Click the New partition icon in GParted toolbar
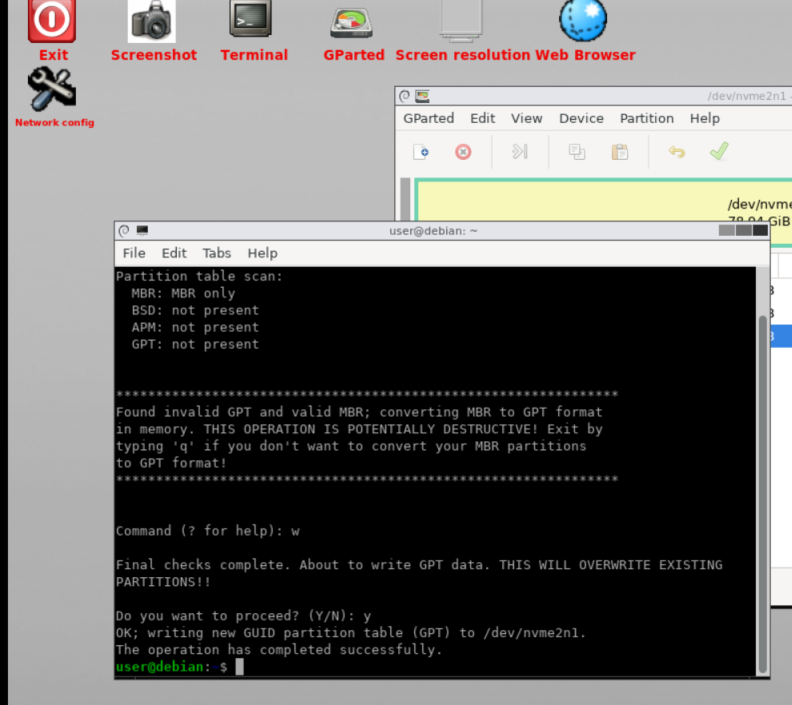792x705 pixels. click(421, 152)
